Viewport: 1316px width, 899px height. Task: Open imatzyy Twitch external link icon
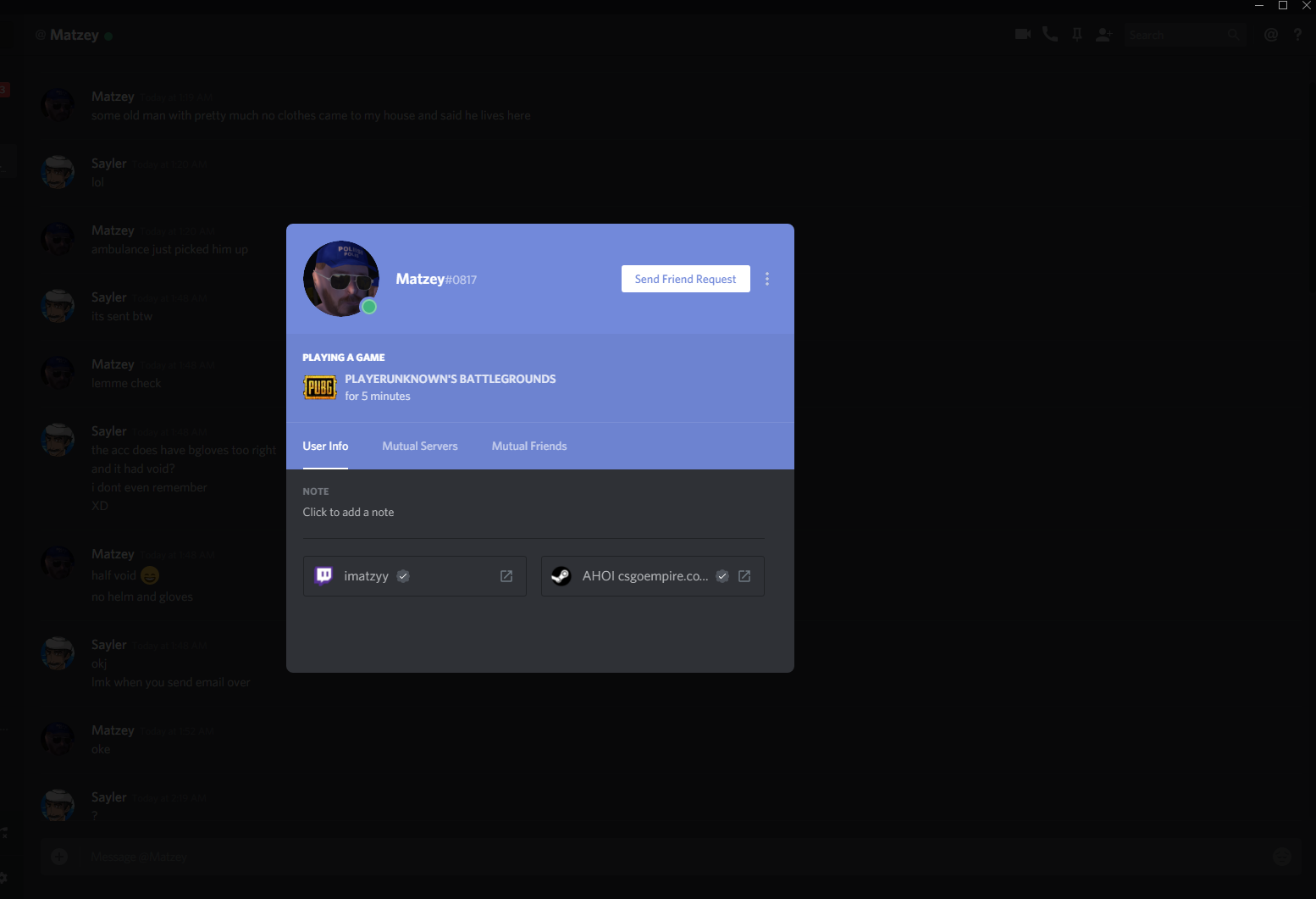click(506, 576)
